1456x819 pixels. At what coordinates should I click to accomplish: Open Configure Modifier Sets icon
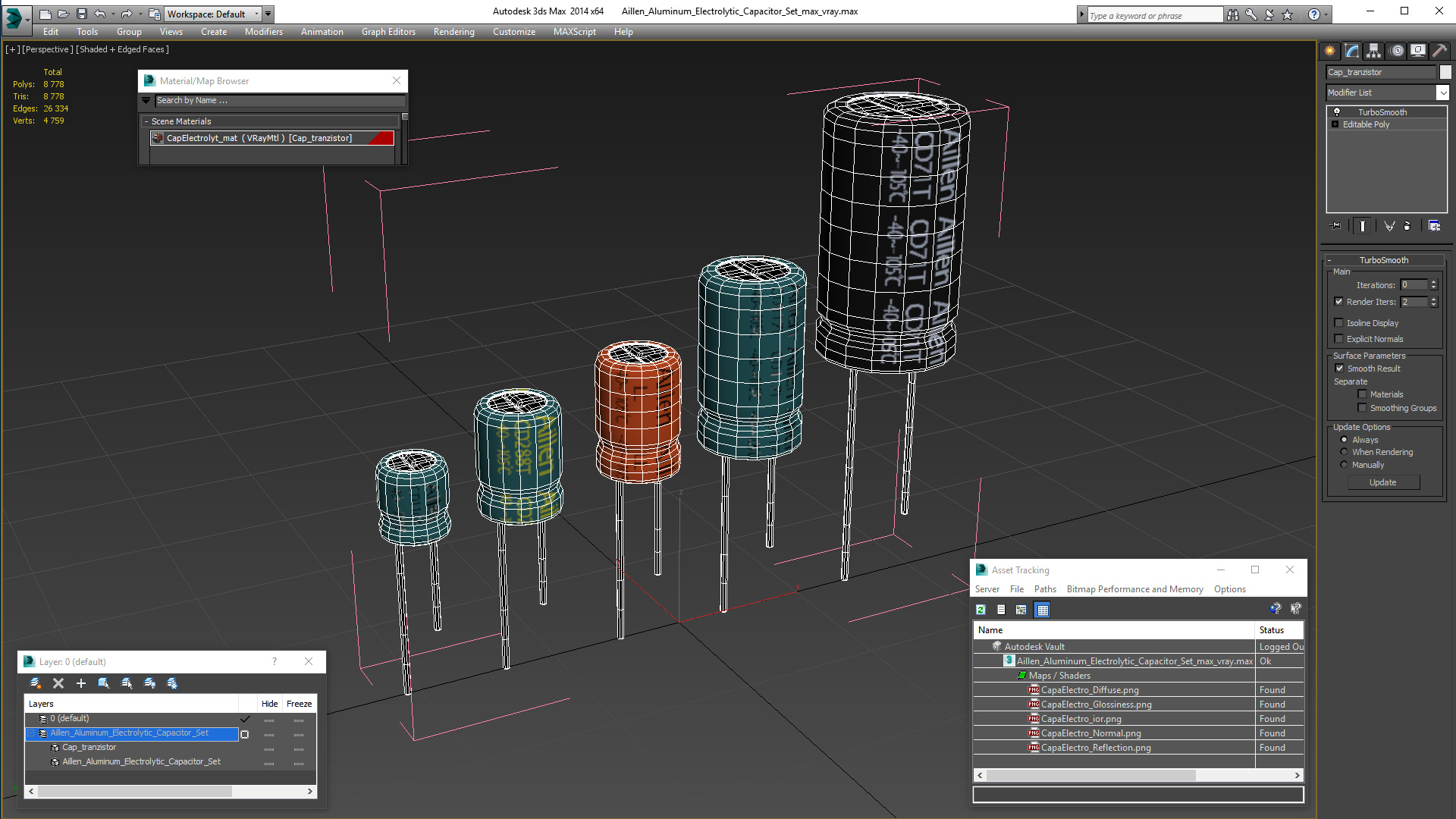click(x=1434, y=226)
